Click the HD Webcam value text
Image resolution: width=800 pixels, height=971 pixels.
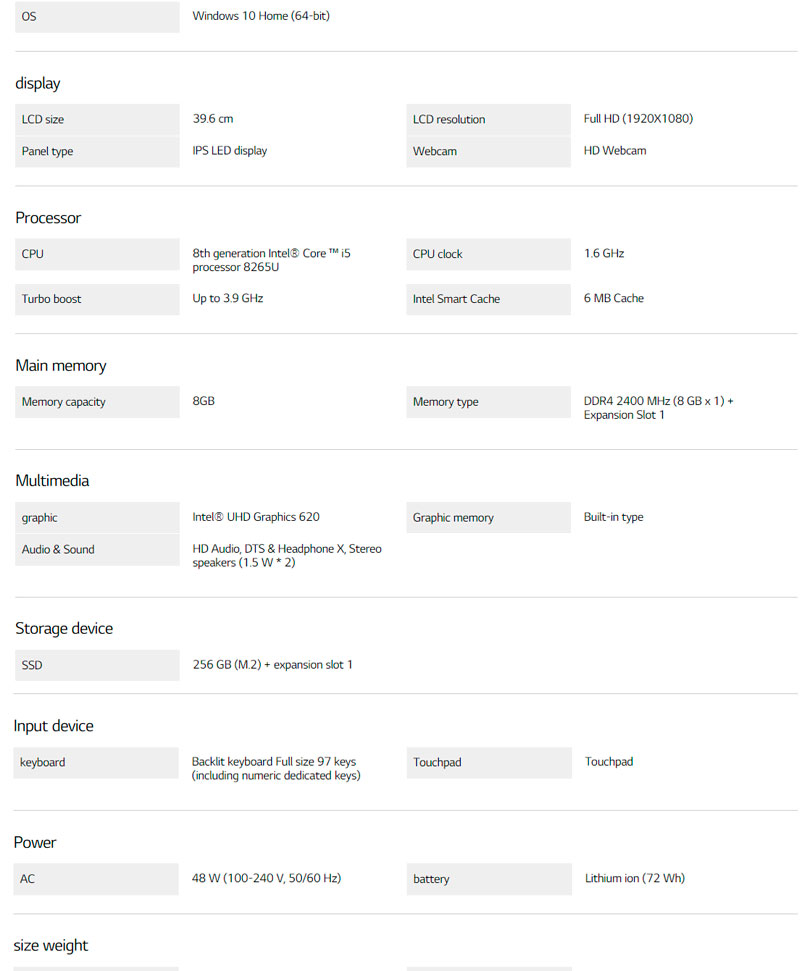tap(615, 151)
